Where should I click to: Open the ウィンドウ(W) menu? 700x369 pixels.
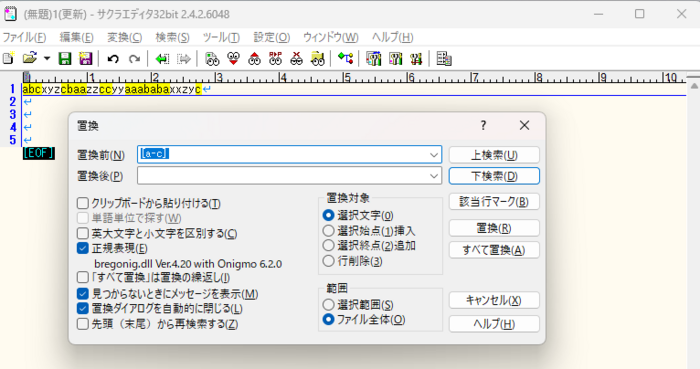[x=331, y=37]
